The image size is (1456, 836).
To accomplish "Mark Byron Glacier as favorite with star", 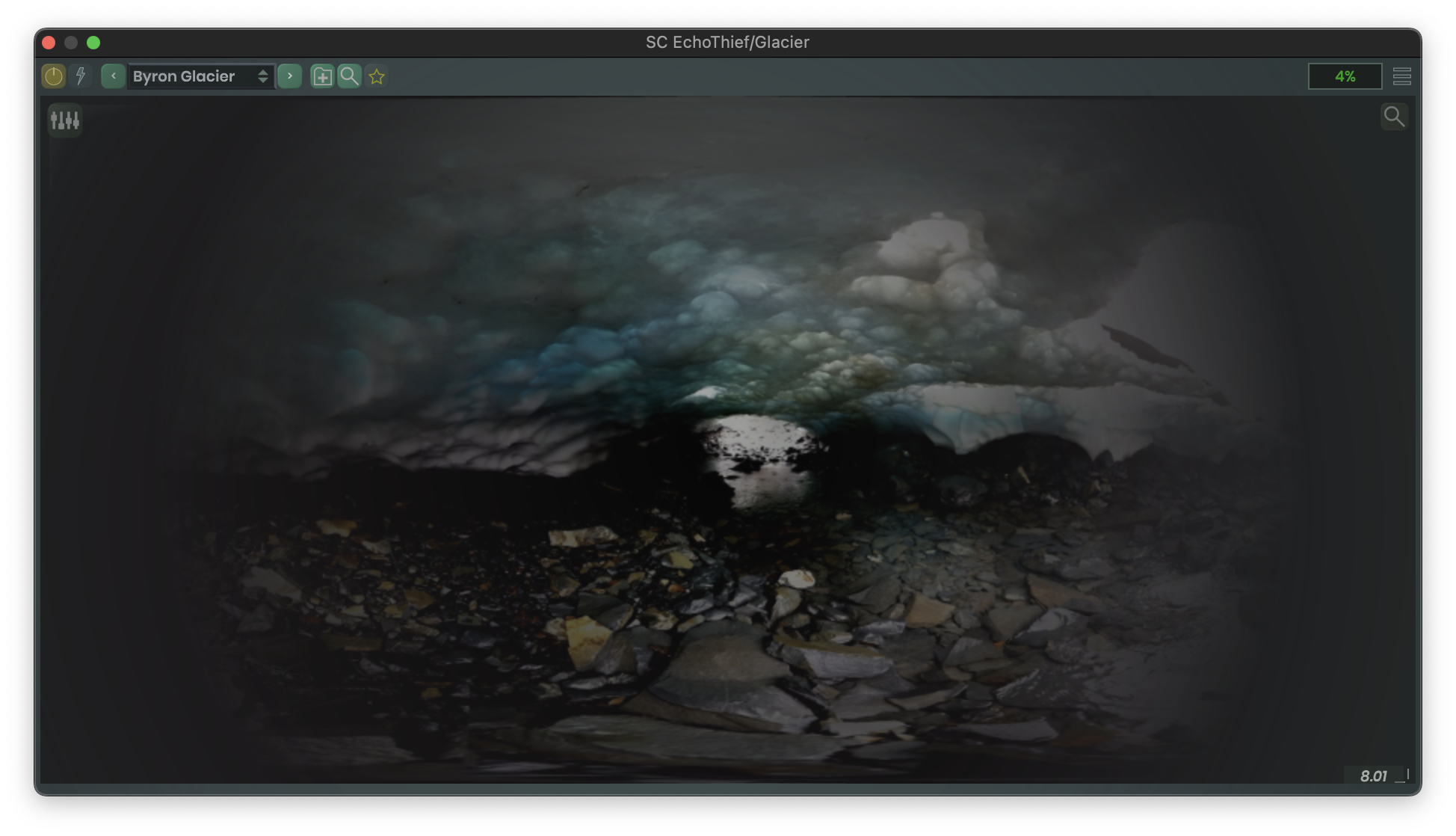I will coord(377,76).
